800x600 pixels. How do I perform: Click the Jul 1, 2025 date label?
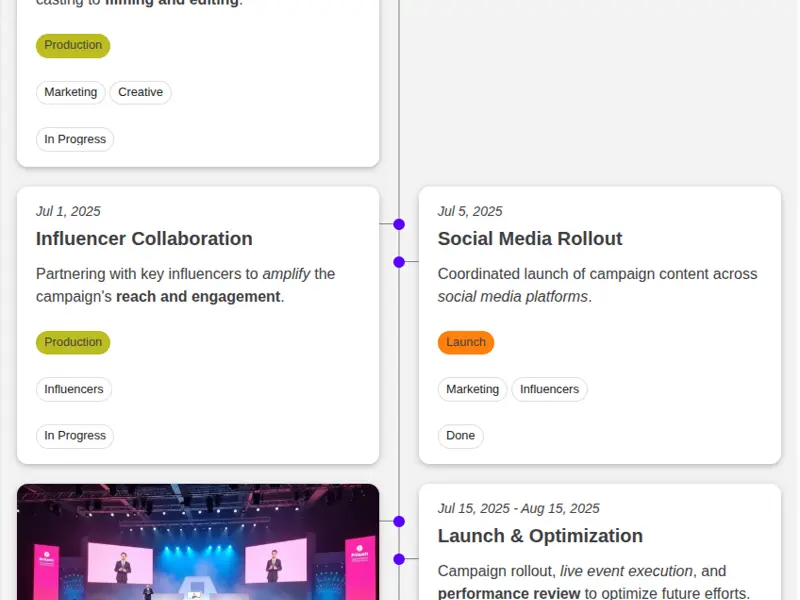(68, 211)
